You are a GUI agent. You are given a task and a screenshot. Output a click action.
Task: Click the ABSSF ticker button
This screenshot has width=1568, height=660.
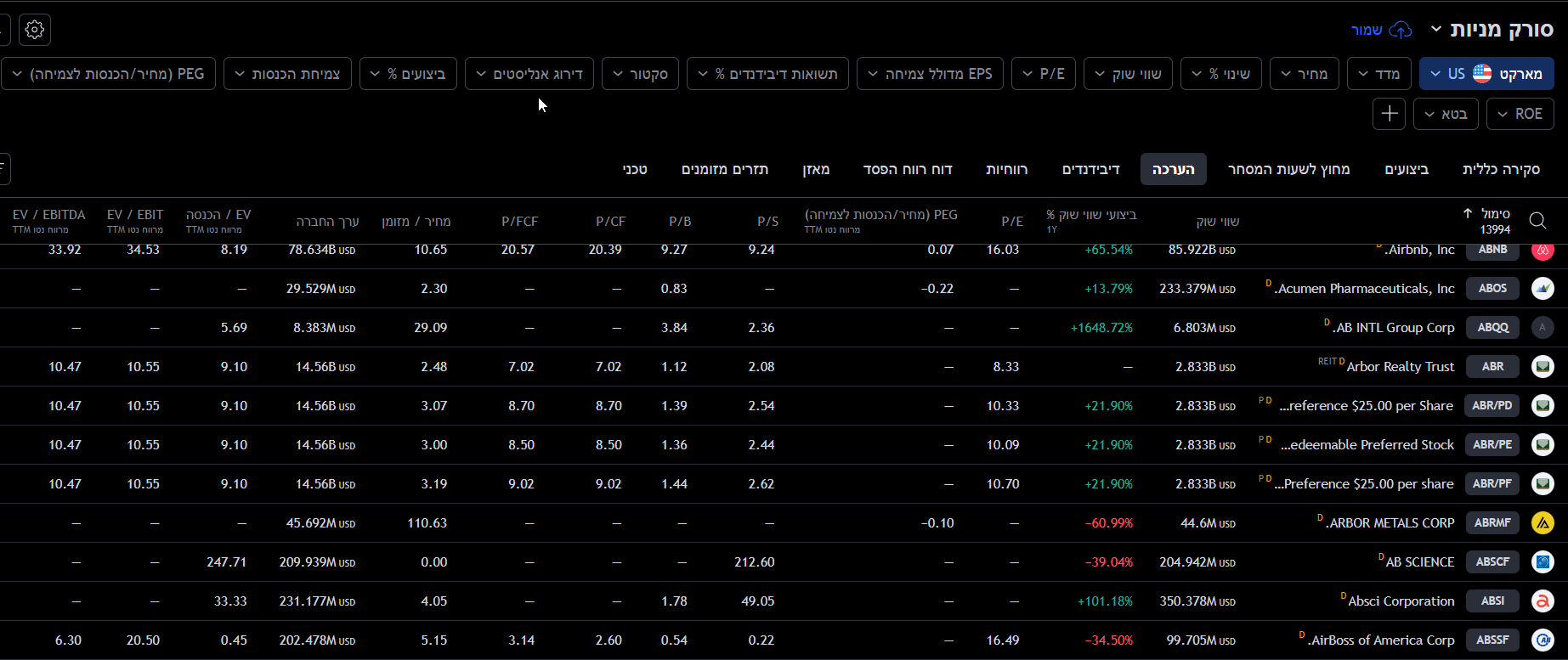click(x=1493, y=640)
